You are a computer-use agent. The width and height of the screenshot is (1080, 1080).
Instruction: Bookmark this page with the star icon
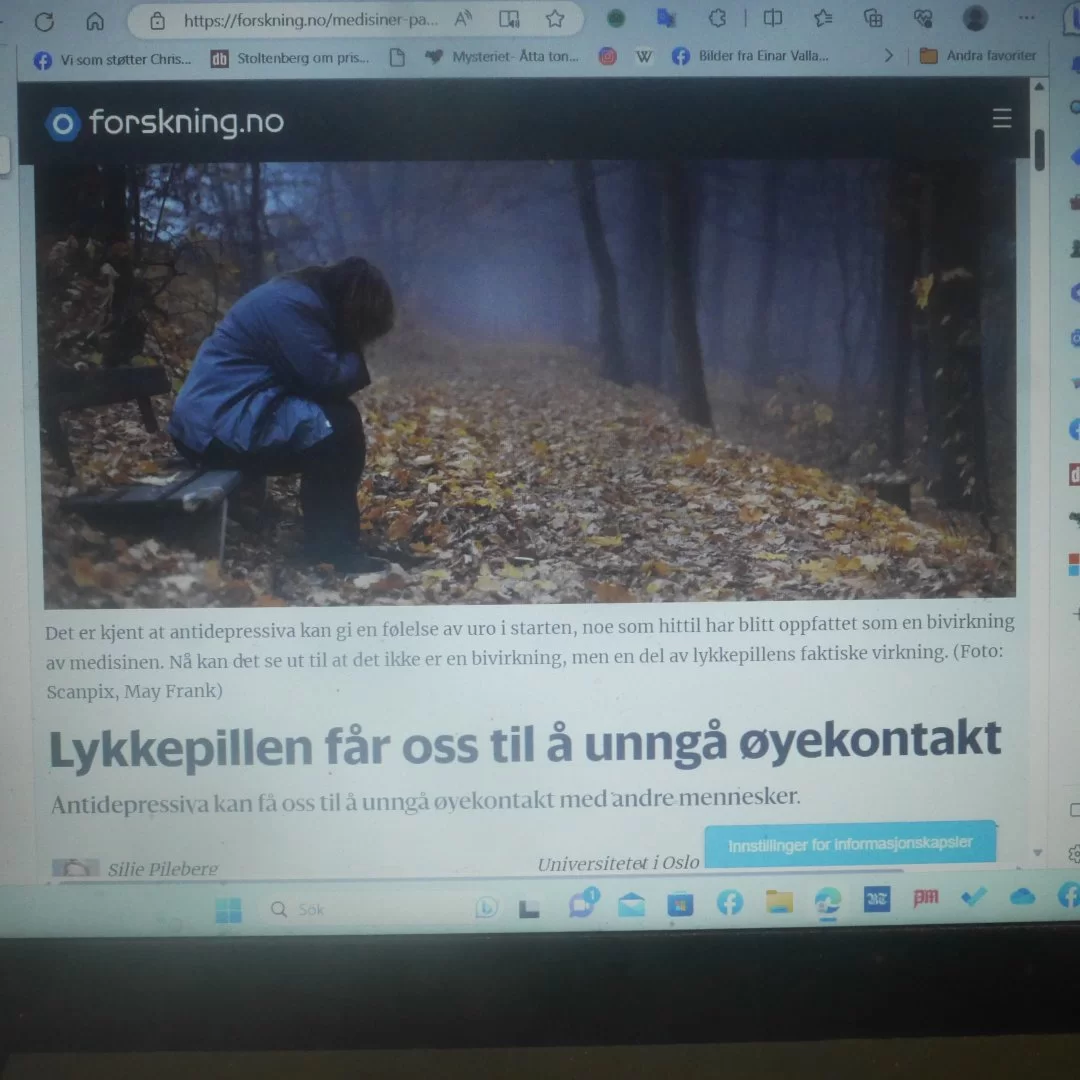(x=555, y=19)
